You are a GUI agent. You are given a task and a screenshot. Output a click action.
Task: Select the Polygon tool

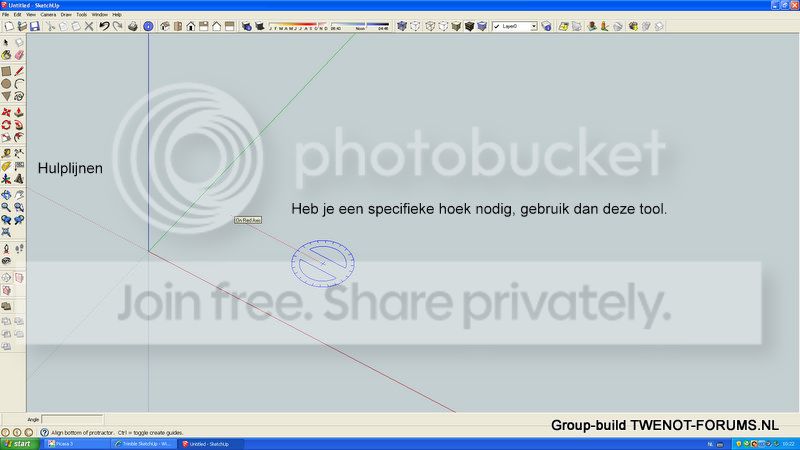[x=6, y=96]
